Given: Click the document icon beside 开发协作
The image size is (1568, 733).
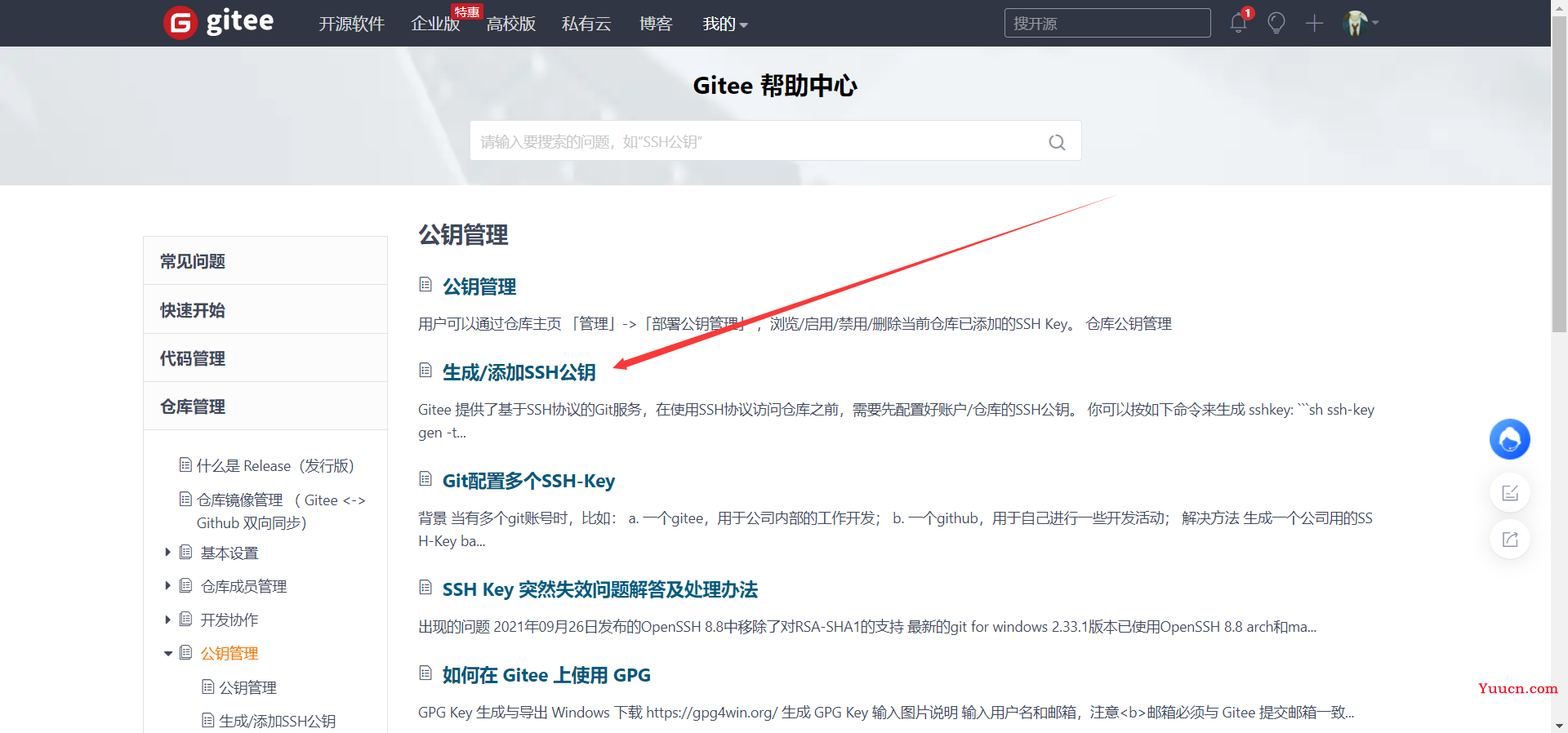Looking at the screenshot, I should pos(185,620).
